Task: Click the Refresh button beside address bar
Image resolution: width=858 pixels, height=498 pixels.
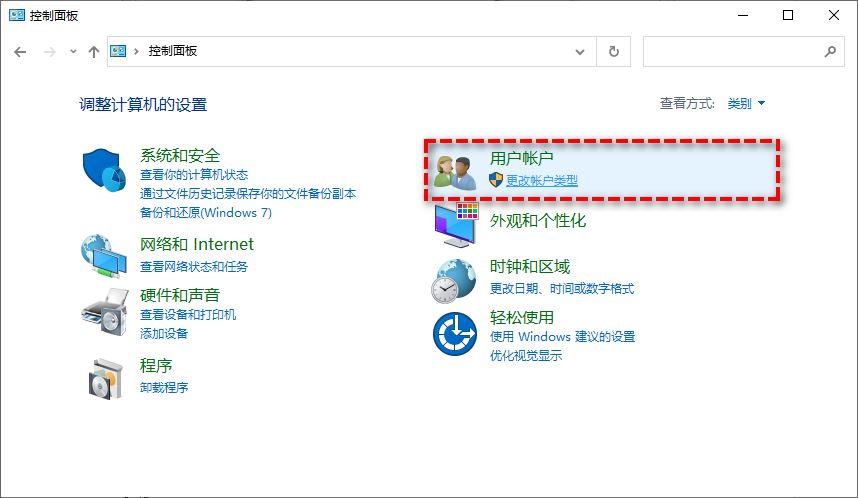Action: tap(614, 51)
